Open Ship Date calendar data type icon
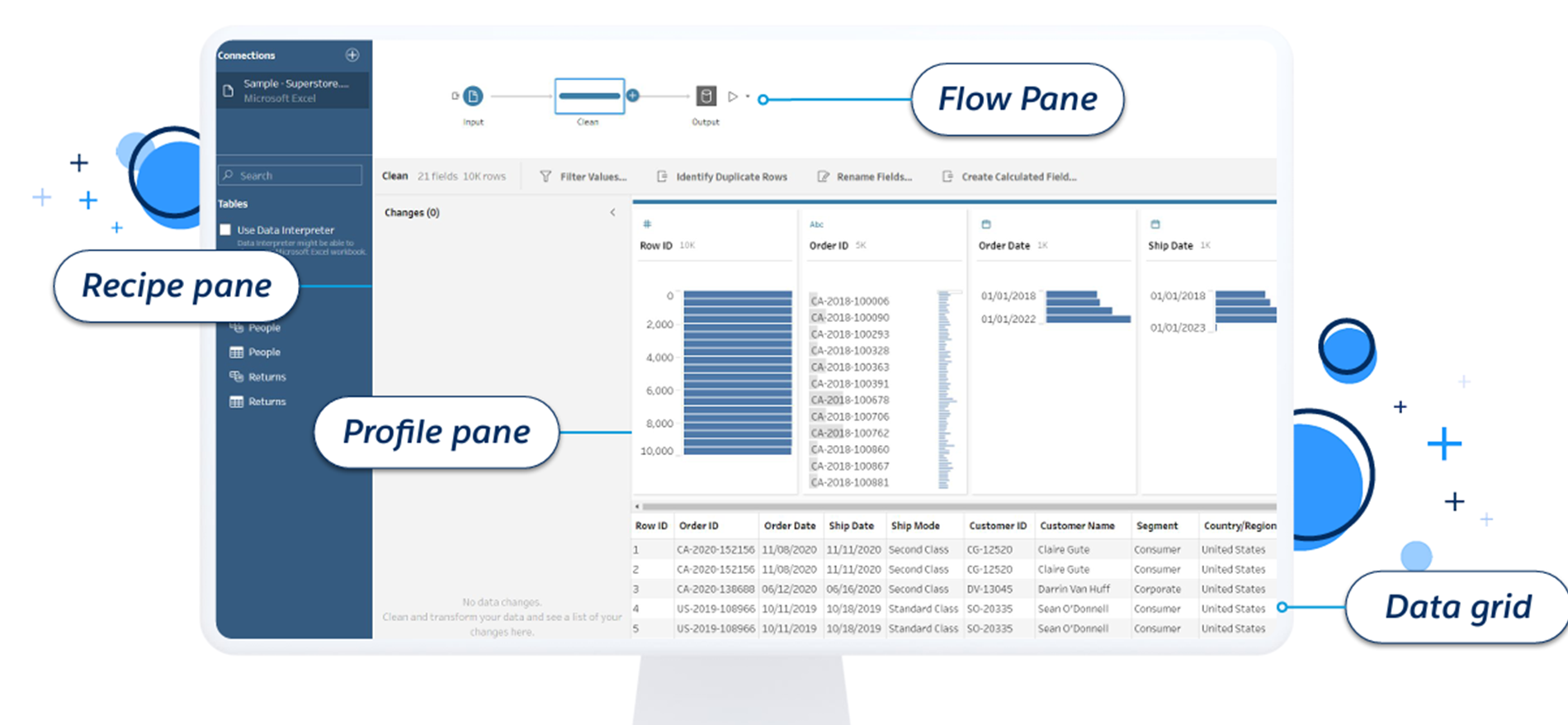Screen dimensions: 1568x725 pos(1155,224)
